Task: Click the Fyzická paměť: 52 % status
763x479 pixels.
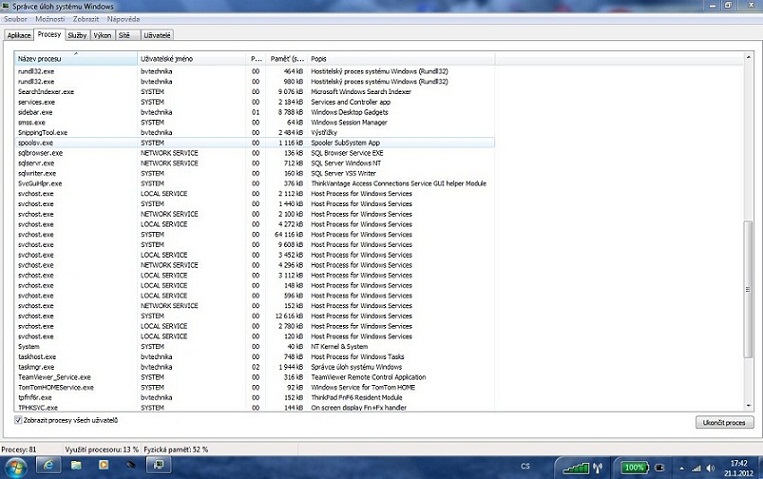Action: 176,449
